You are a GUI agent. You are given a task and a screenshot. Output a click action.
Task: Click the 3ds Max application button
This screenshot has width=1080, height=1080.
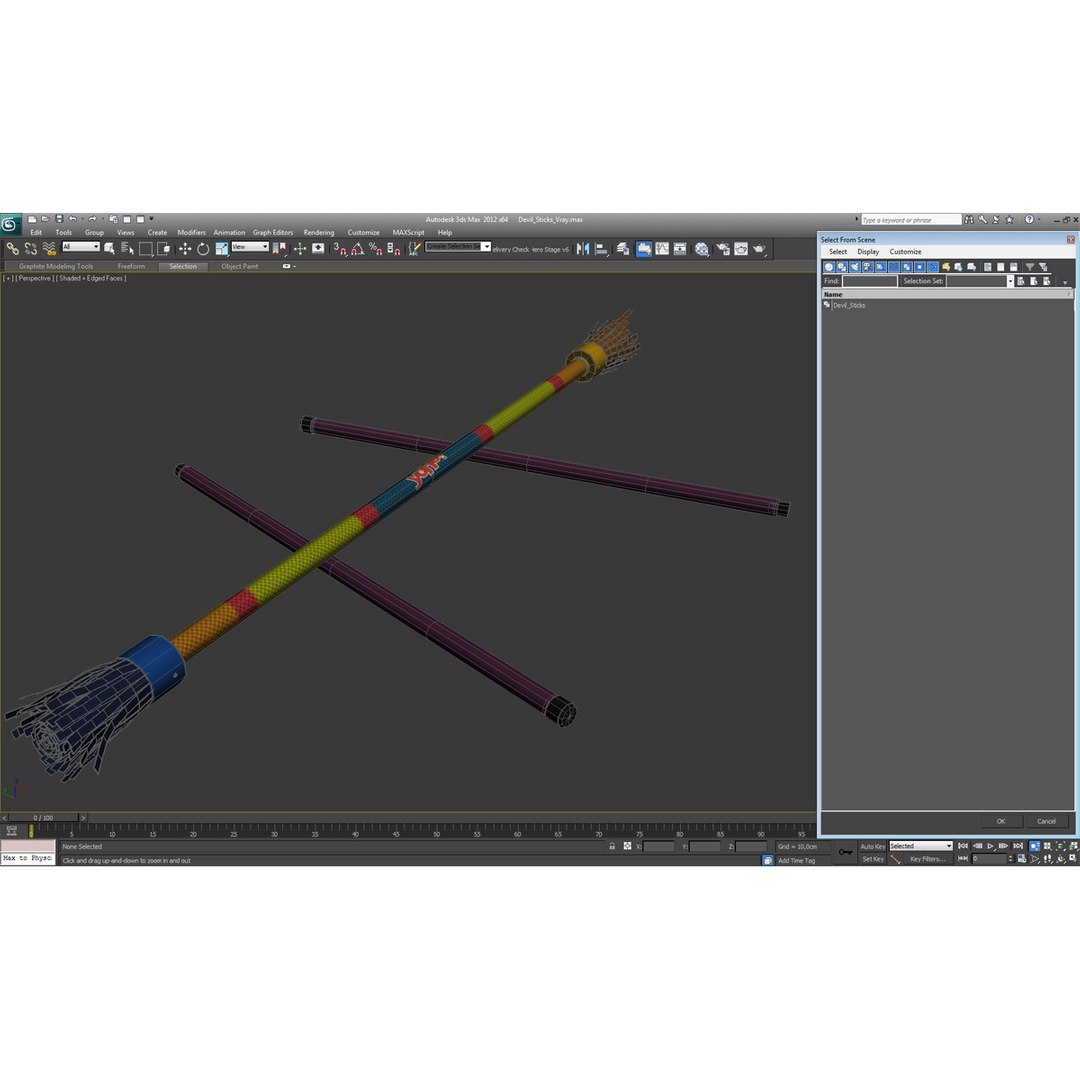tap(10, 225)
